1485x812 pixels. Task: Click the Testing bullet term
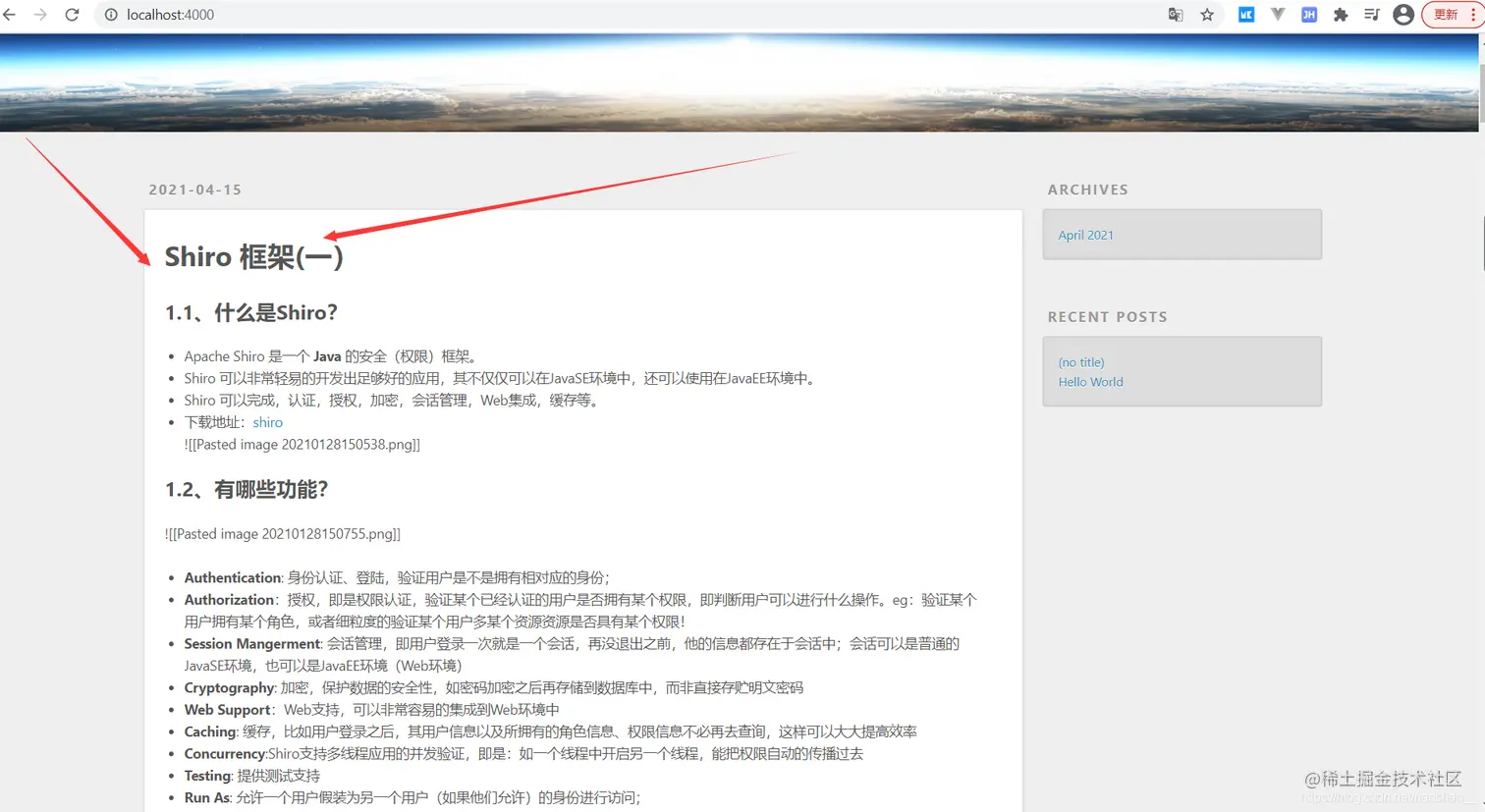pos(207,776)
